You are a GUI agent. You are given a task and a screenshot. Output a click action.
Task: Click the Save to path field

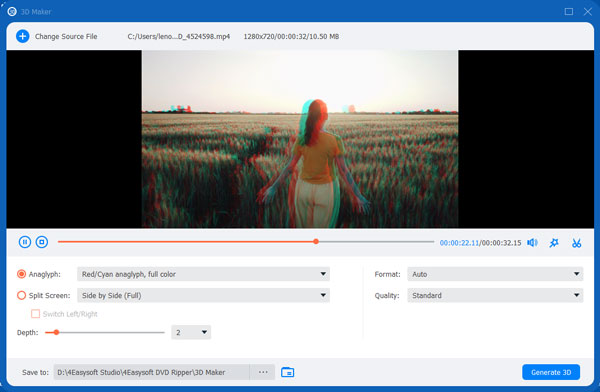coord(152,372)
